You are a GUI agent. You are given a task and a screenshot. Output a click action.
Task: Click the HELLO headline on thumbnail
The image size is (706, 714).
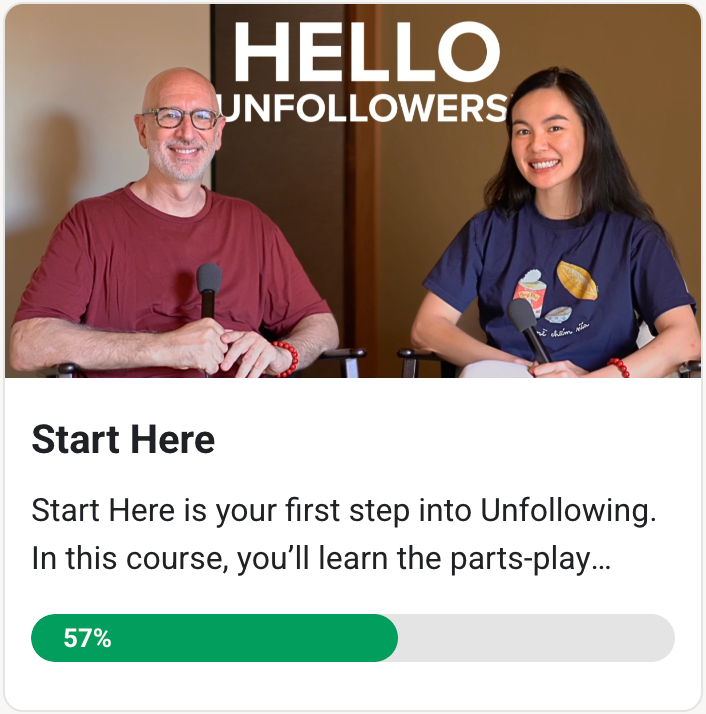click(367, 52)
